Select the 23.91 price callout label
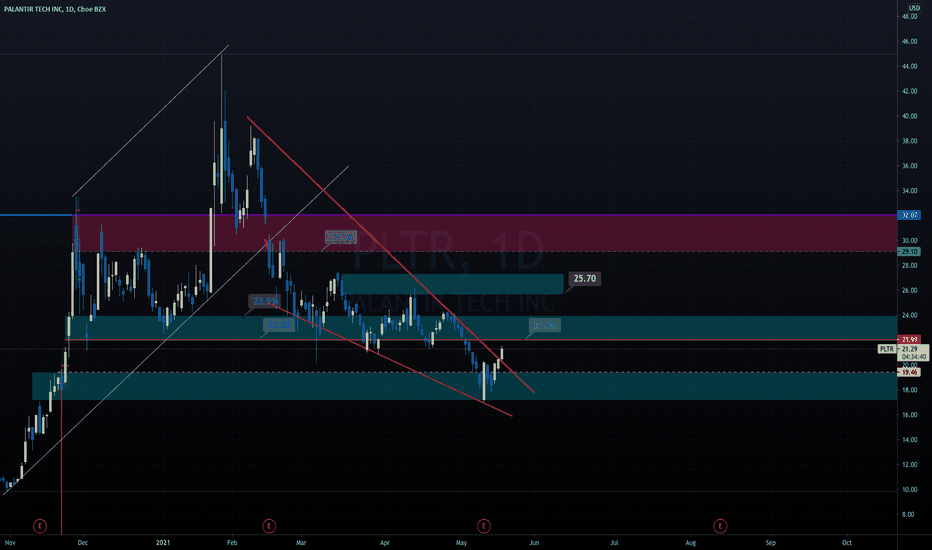The width and height of the screenshot is (932, 550). point(264,301)
